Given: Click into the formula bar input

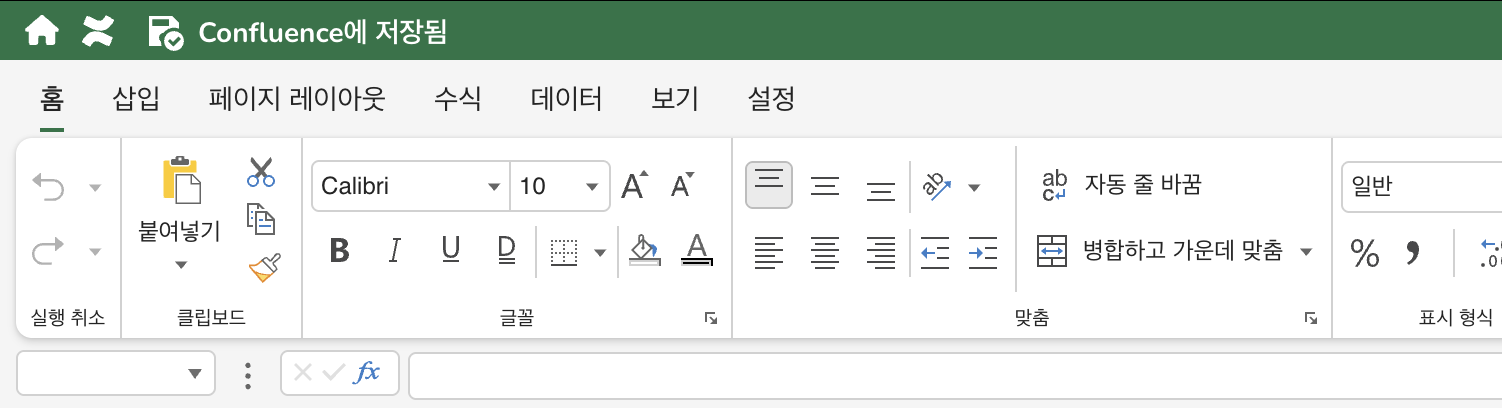Looking at the screenshot, I should click(x=950, y=374).
